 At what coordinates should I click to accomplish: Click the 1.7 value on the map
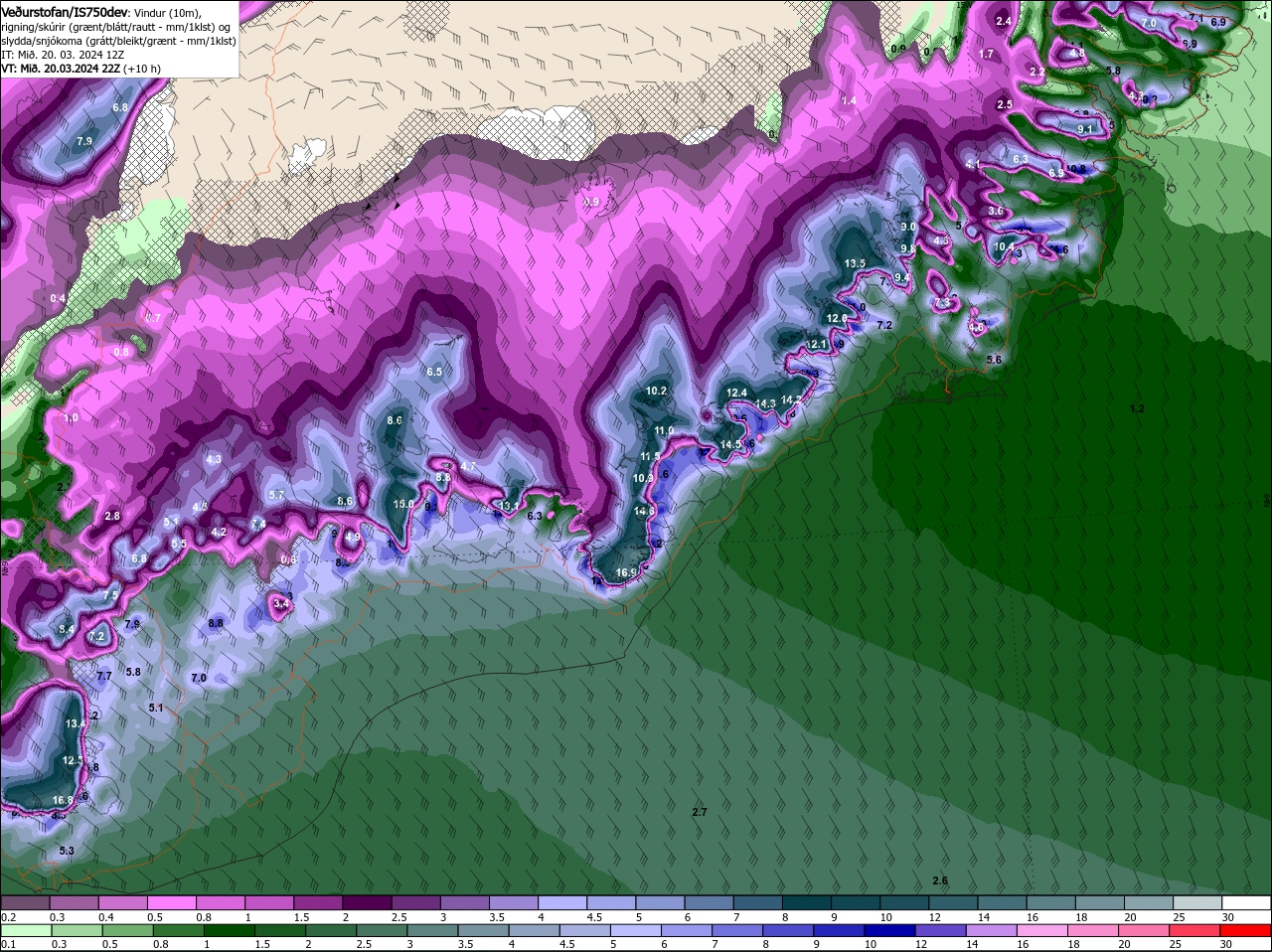click(x=987, y=54)
